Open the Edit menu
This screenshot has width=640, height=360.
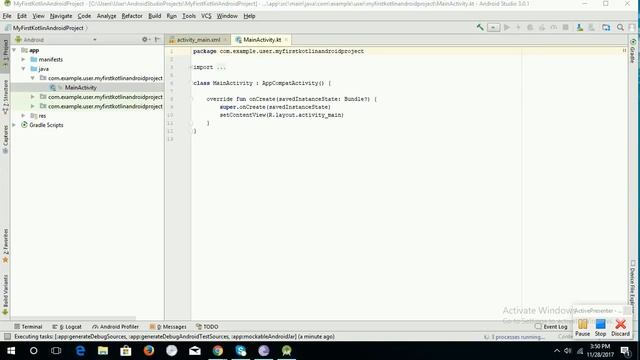click(22, 16)
